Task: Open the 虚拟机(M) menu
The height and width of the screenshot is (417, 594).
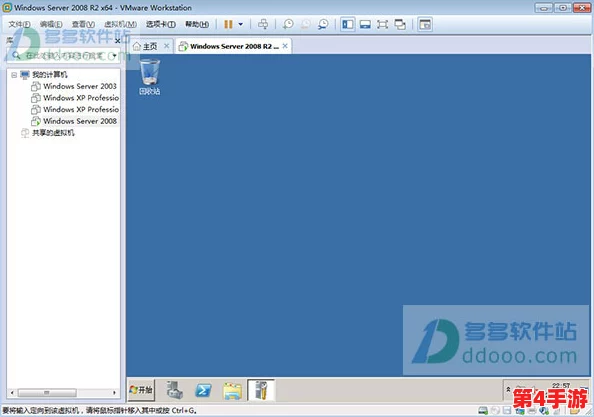Action: click(x=120, y=24)
